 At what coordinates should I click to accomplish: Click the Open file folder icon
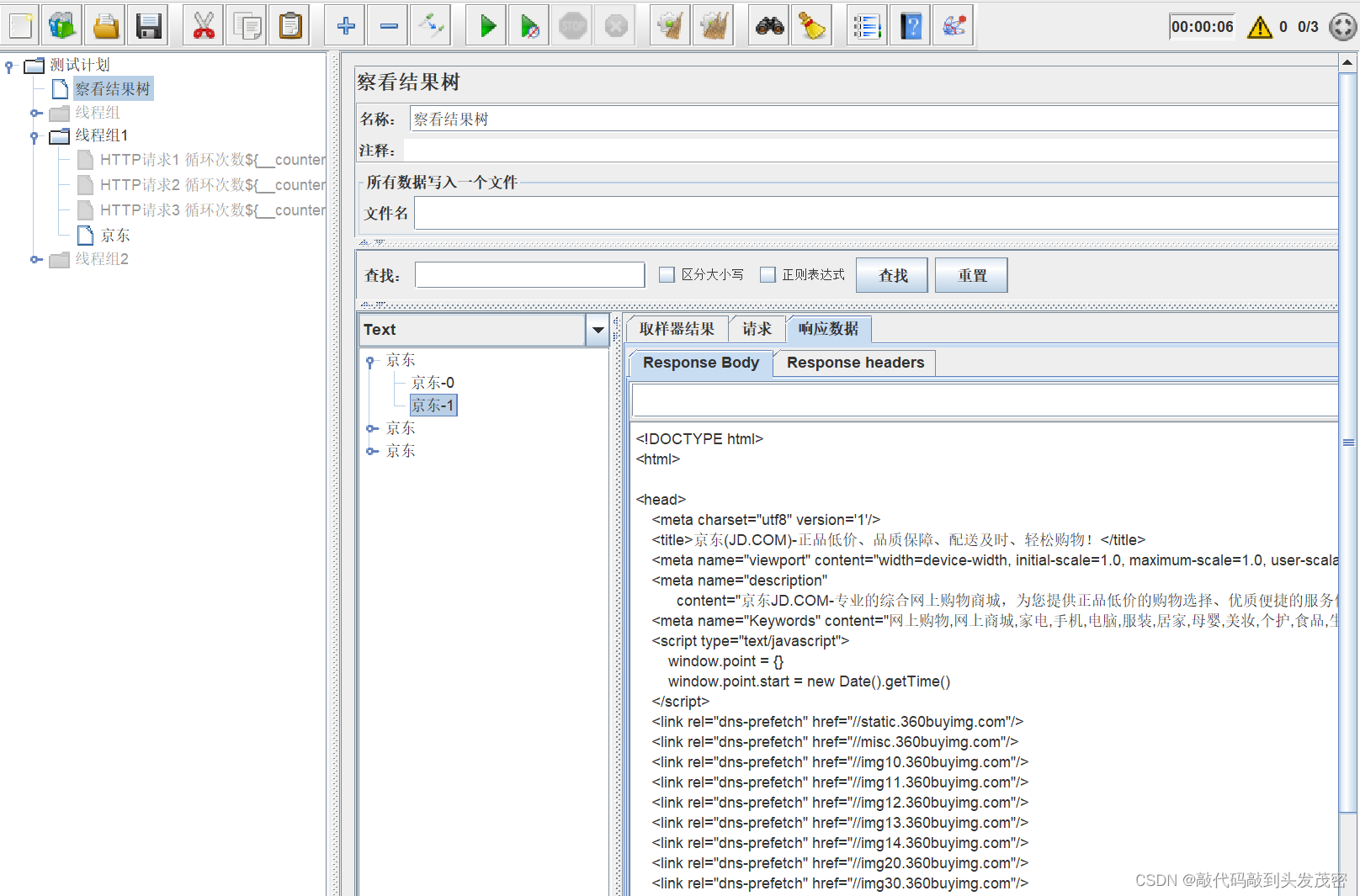pos(106,26)
